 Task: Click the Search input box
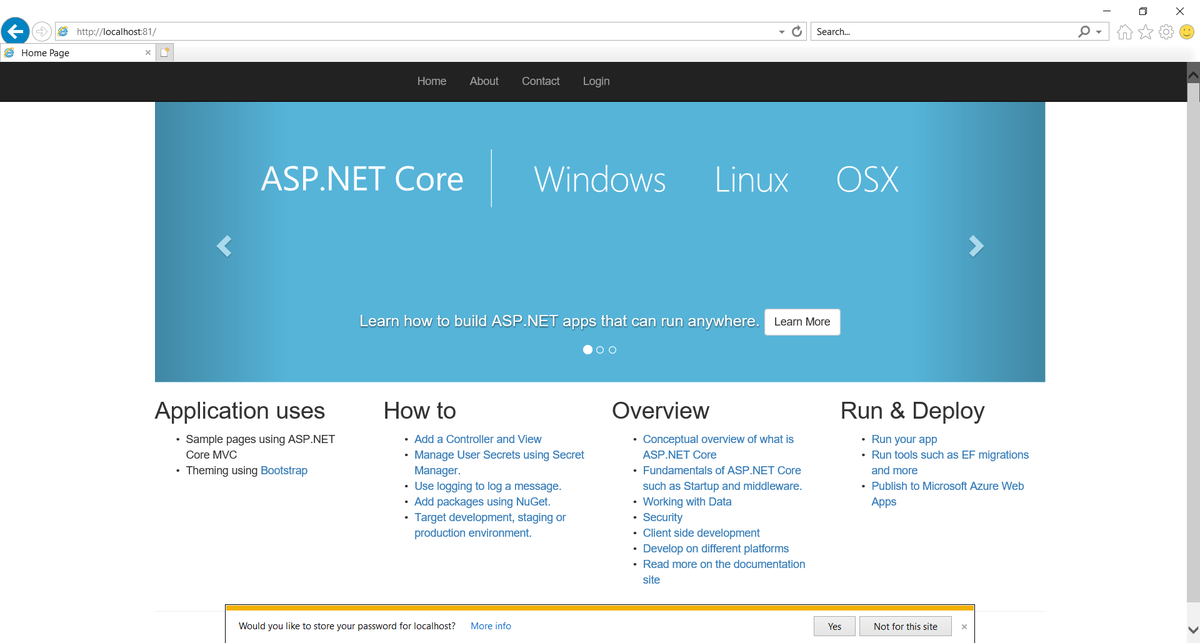point(942,32)
